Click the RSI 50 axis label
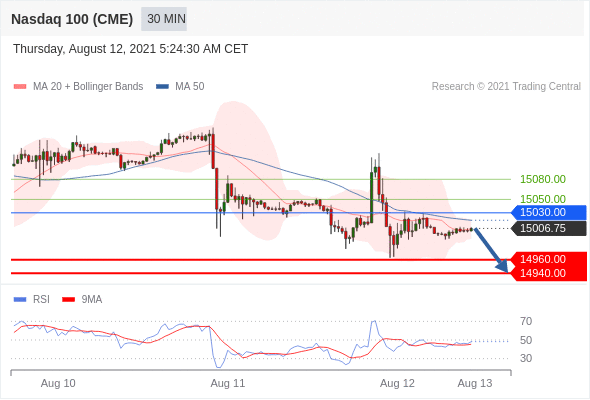Screen dimensions: 590x400 tap(526, 341)
